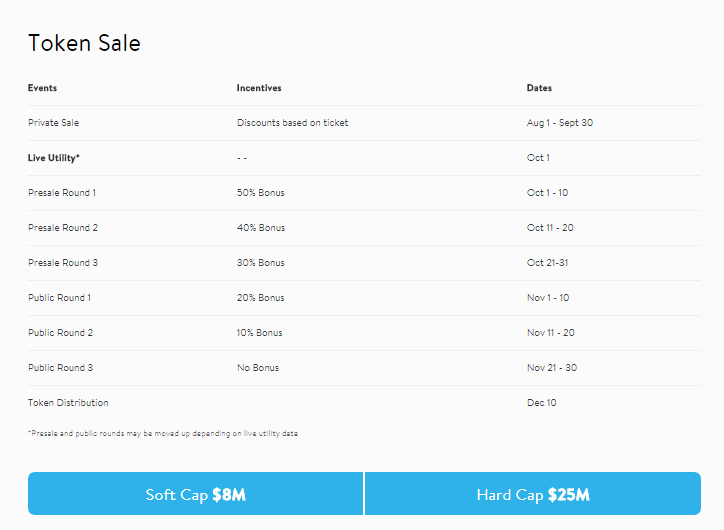Select Presale Round 1 event
724x530 pixels.
[x=62, y=193]
